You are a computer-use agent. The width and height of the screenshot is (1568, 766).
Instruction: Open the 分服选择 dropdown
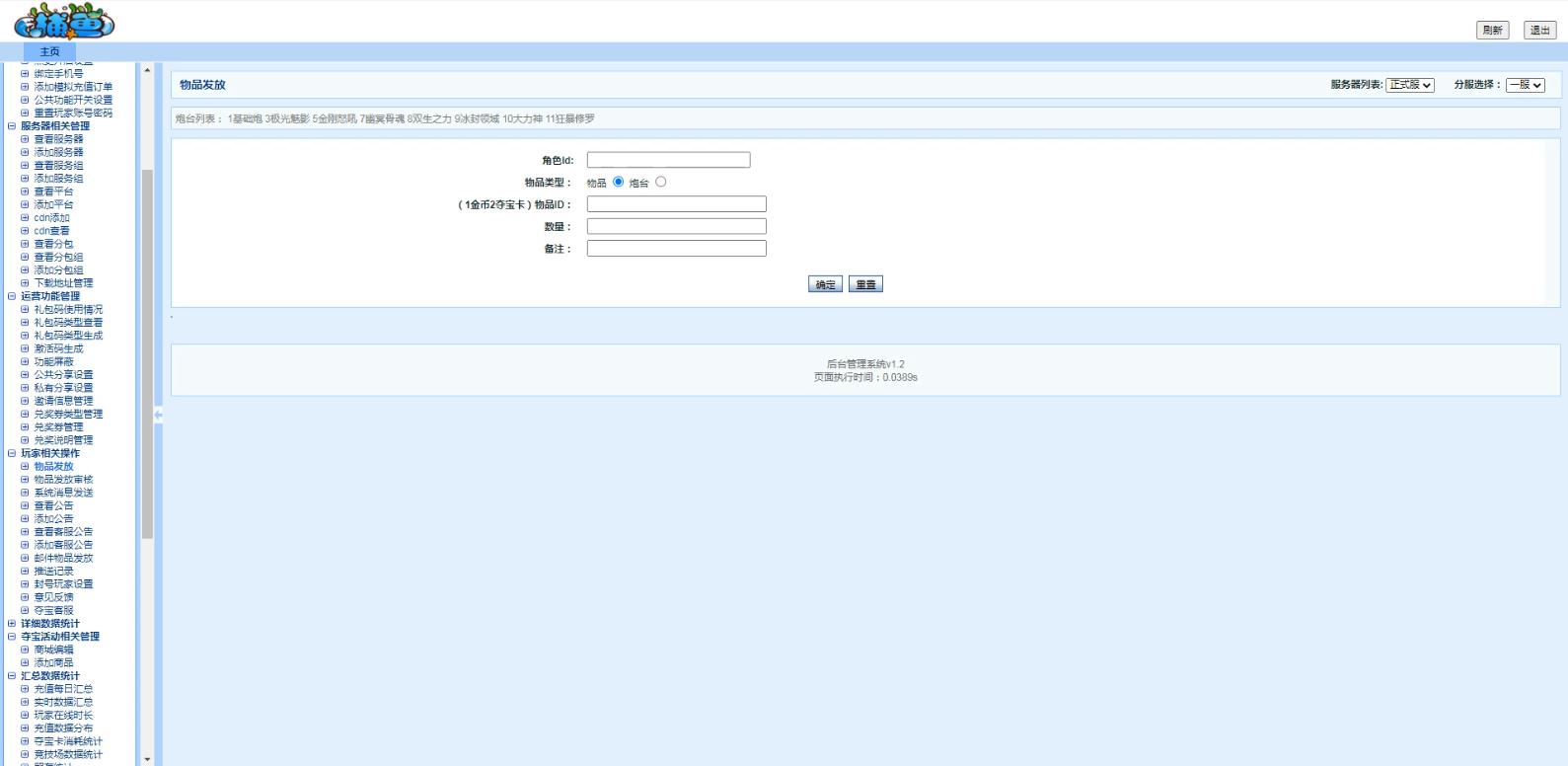[1525, 85]
